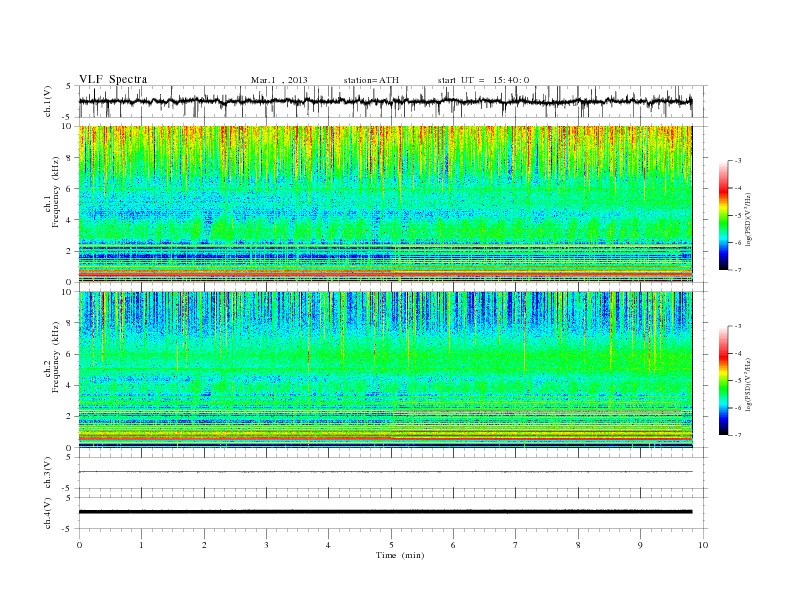Click the '-7' value on lower colorbar
This screenshot has height=612, width=792.
[x=737, y=435]
